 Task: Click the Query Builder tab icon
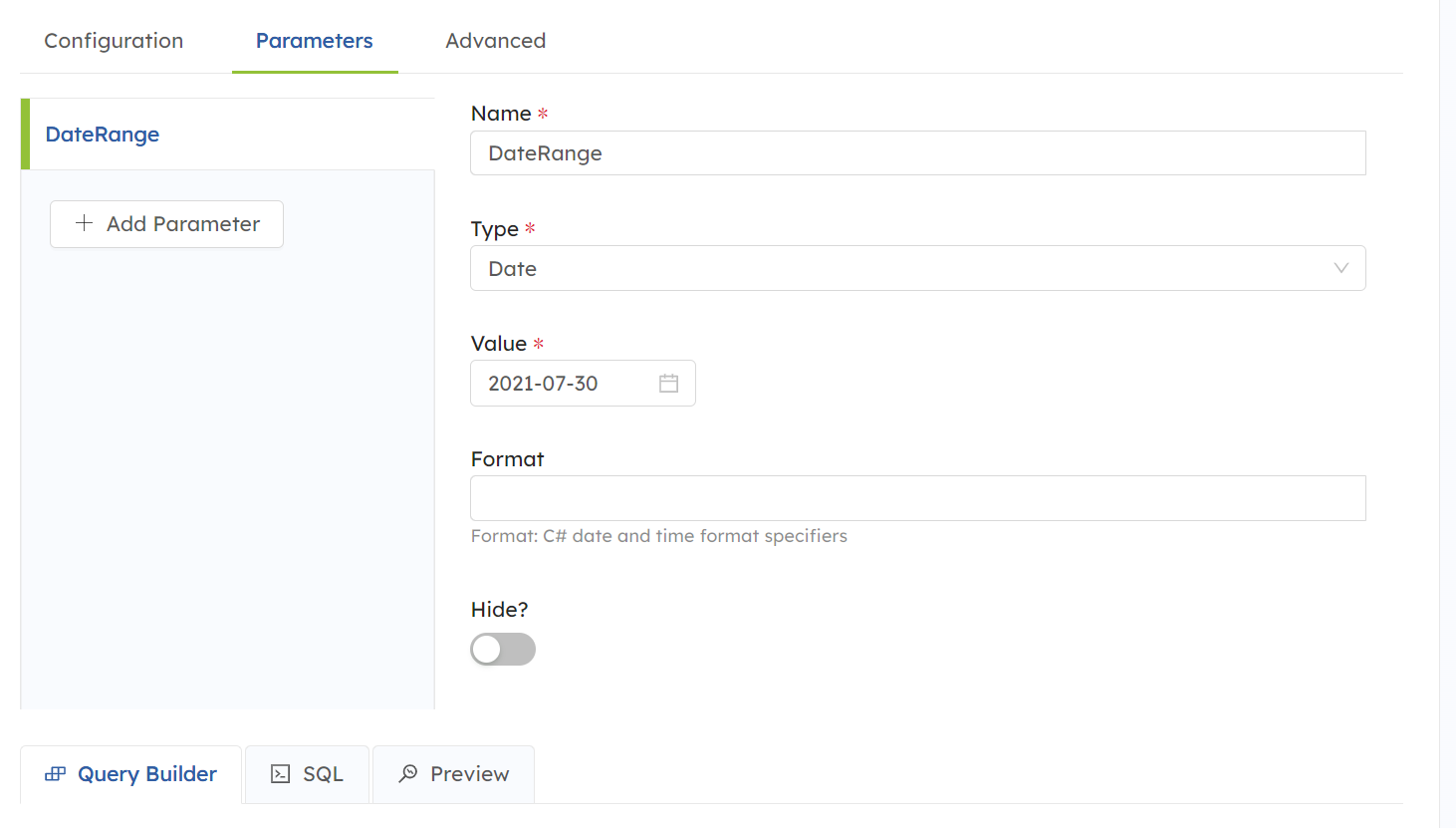(x=56, y=774)
